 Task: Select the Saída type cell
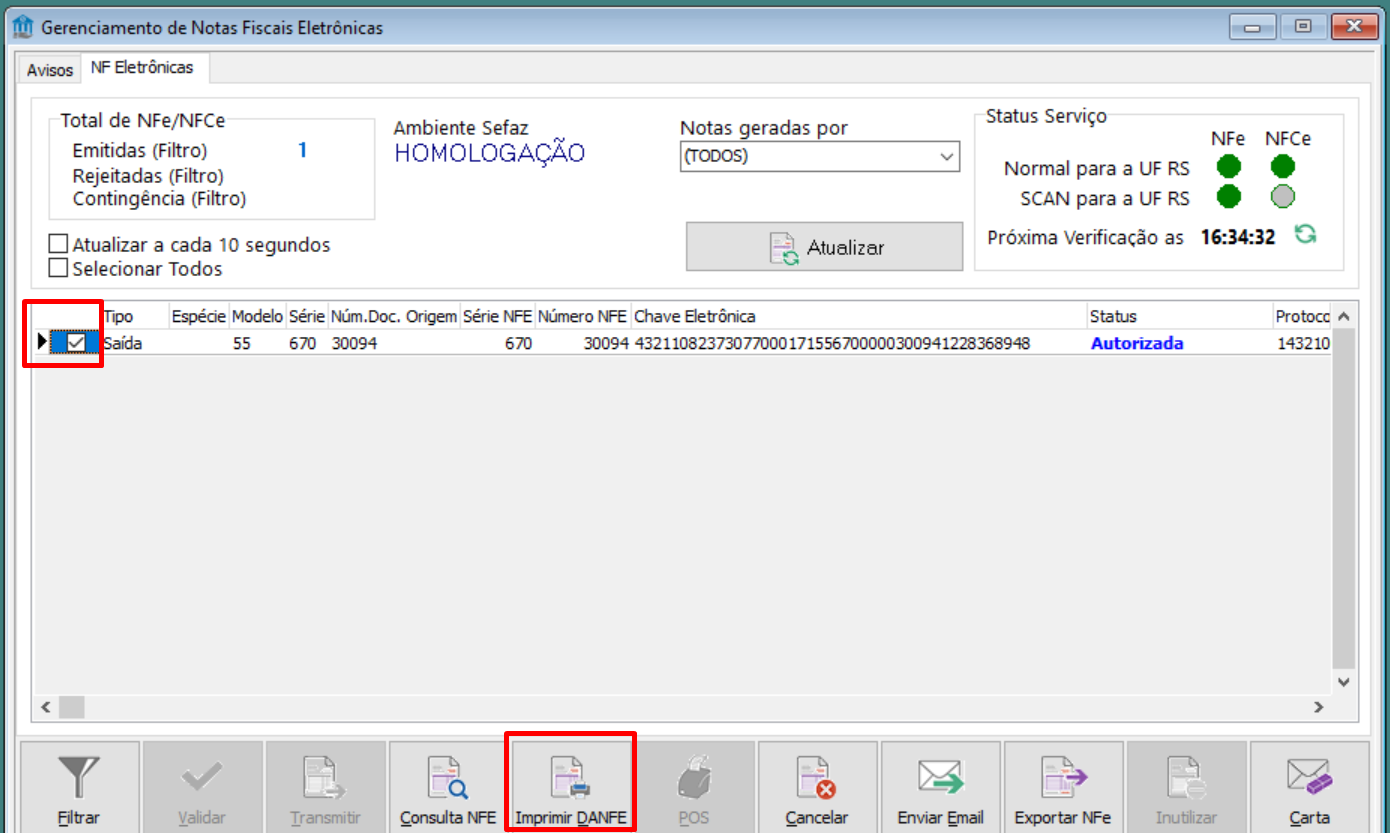pyautogui.click(x=135, y=343)
